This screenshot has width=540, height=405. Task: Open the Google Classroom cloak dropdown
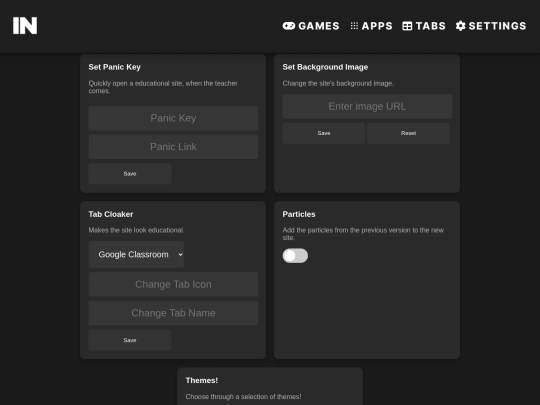pyautogui.click(x=136, y=255)
